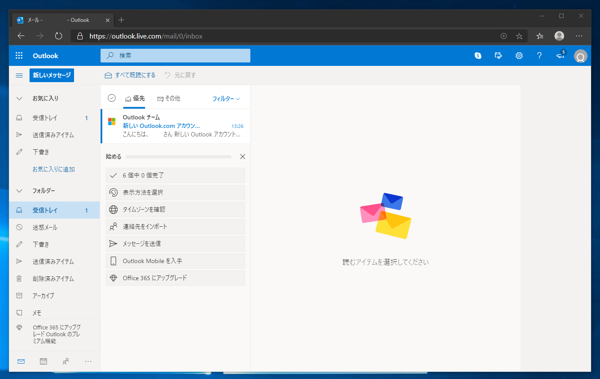Viewport: 600px width, 379px height.
Task: Open the 迷惑メール junk folder
Action: click(54, 227)
